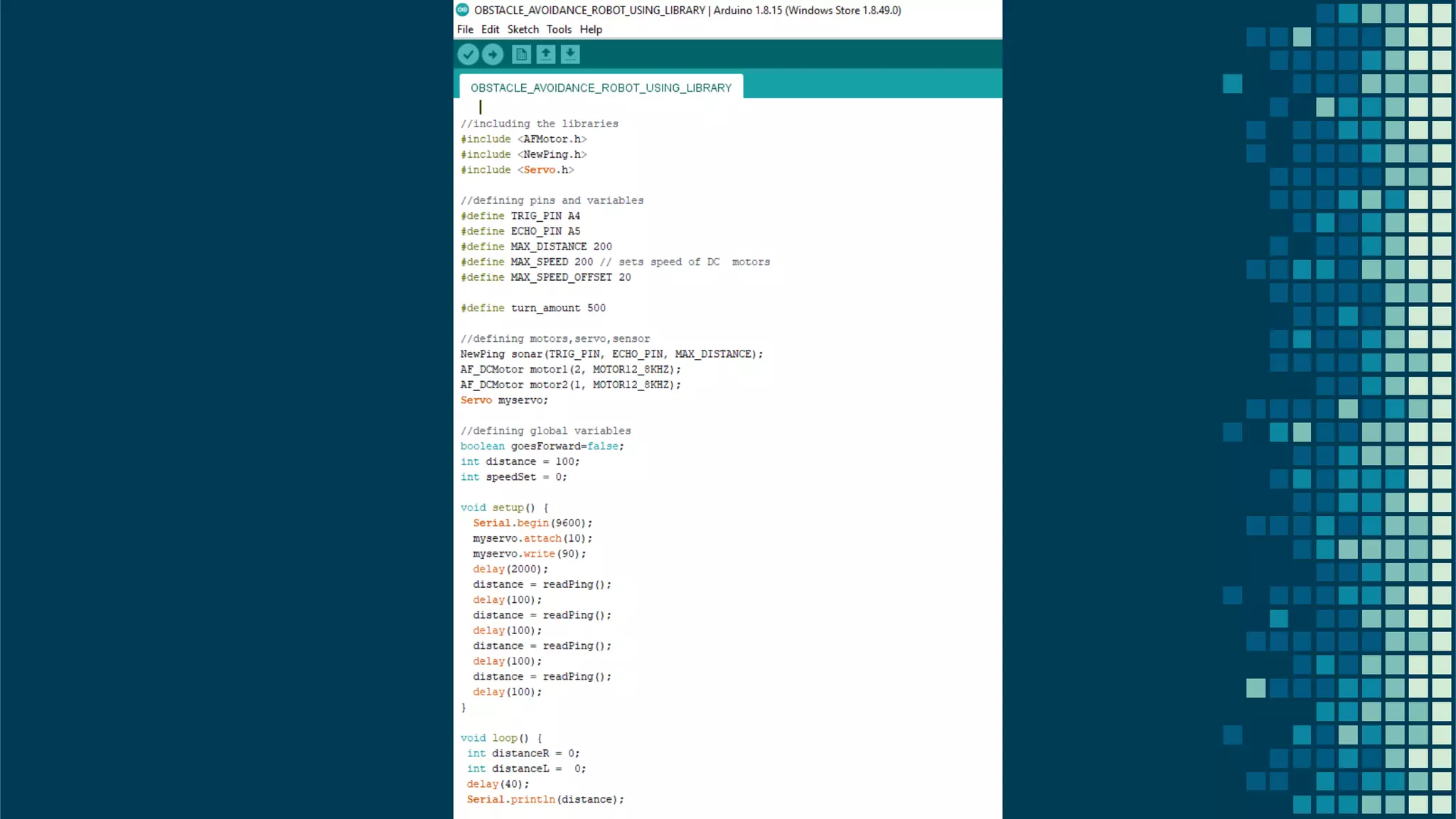Click the Arduino logo in title bar
This screenshot has height=819, width=1456.
(463, 10)
